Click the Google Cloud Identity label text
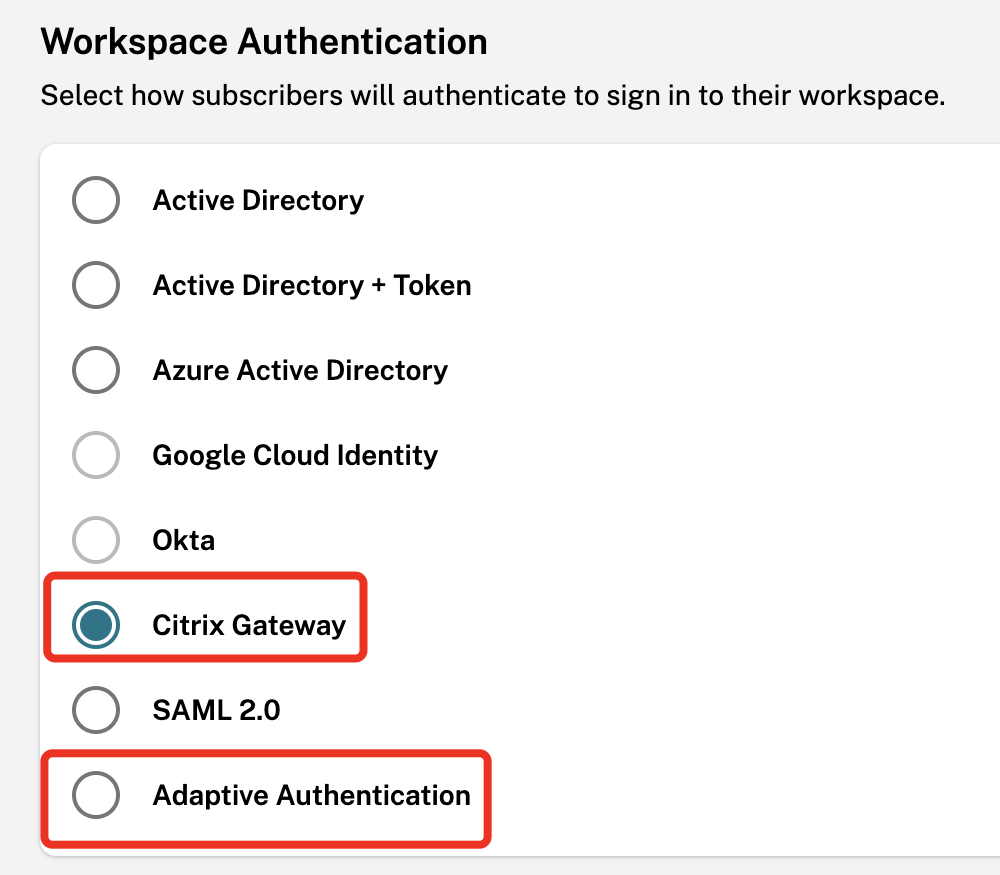Image resolution: width=1000 pixels, height=875 pixels. [x=295, y=456]
